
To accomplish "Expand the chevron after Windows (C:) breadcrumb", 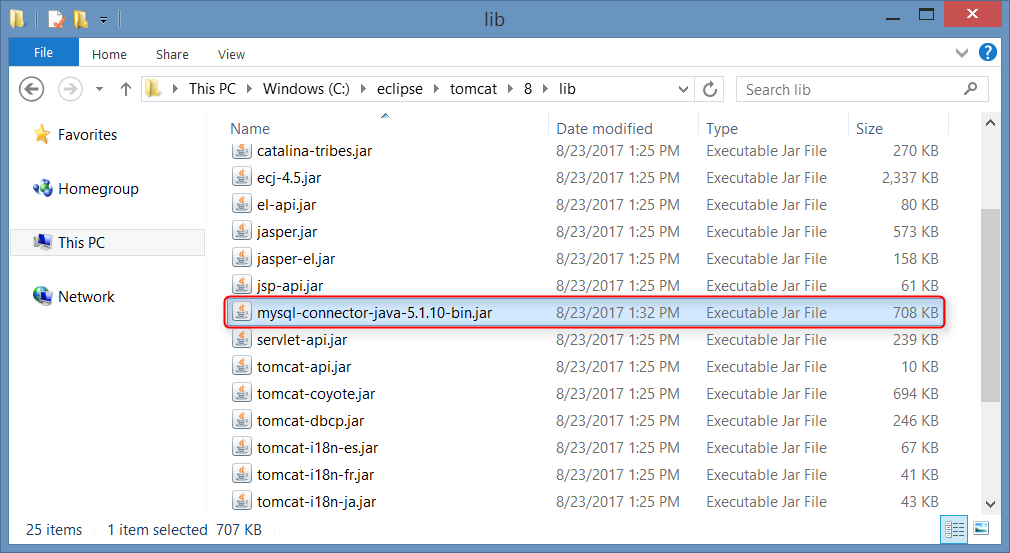I will click(x=363, y=89).
